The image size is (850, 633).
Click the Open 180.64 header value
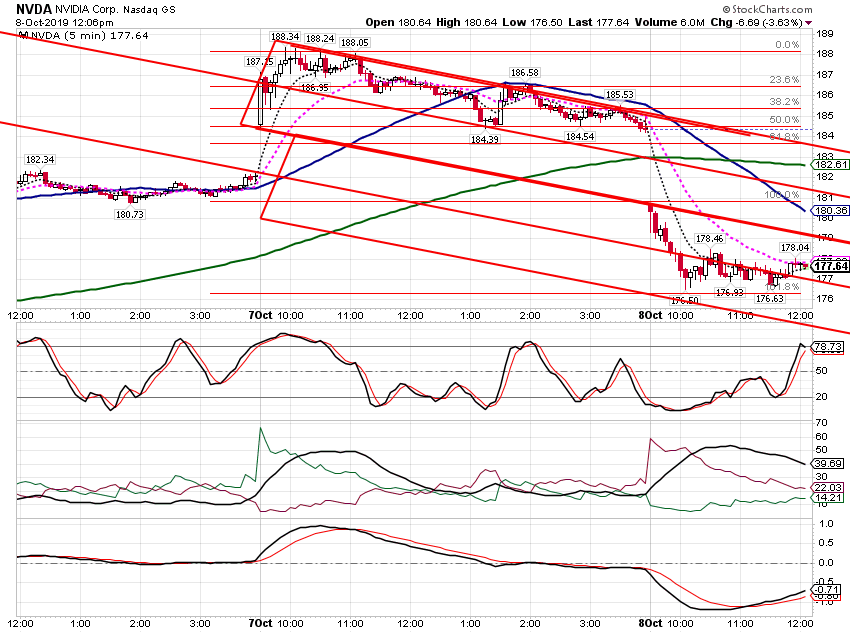click(398, 23)
